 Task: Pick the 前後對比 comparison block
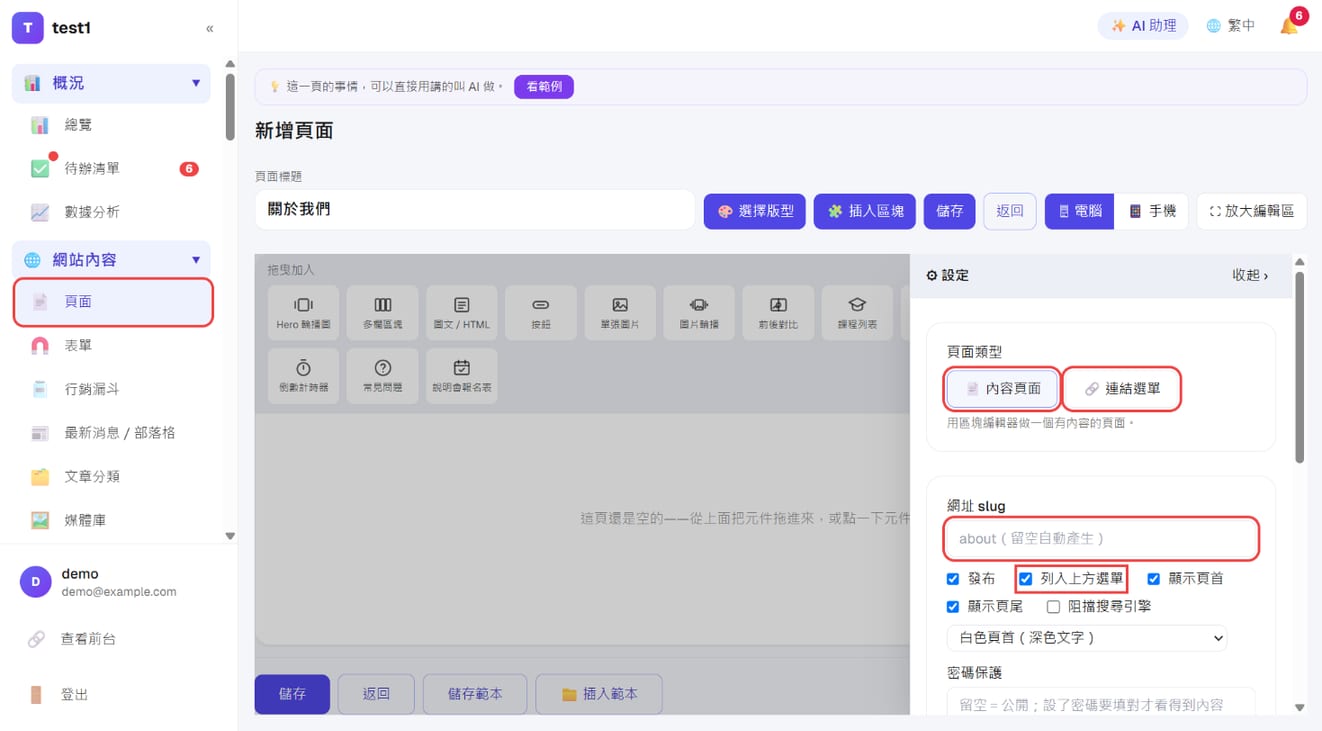[778, 313]
